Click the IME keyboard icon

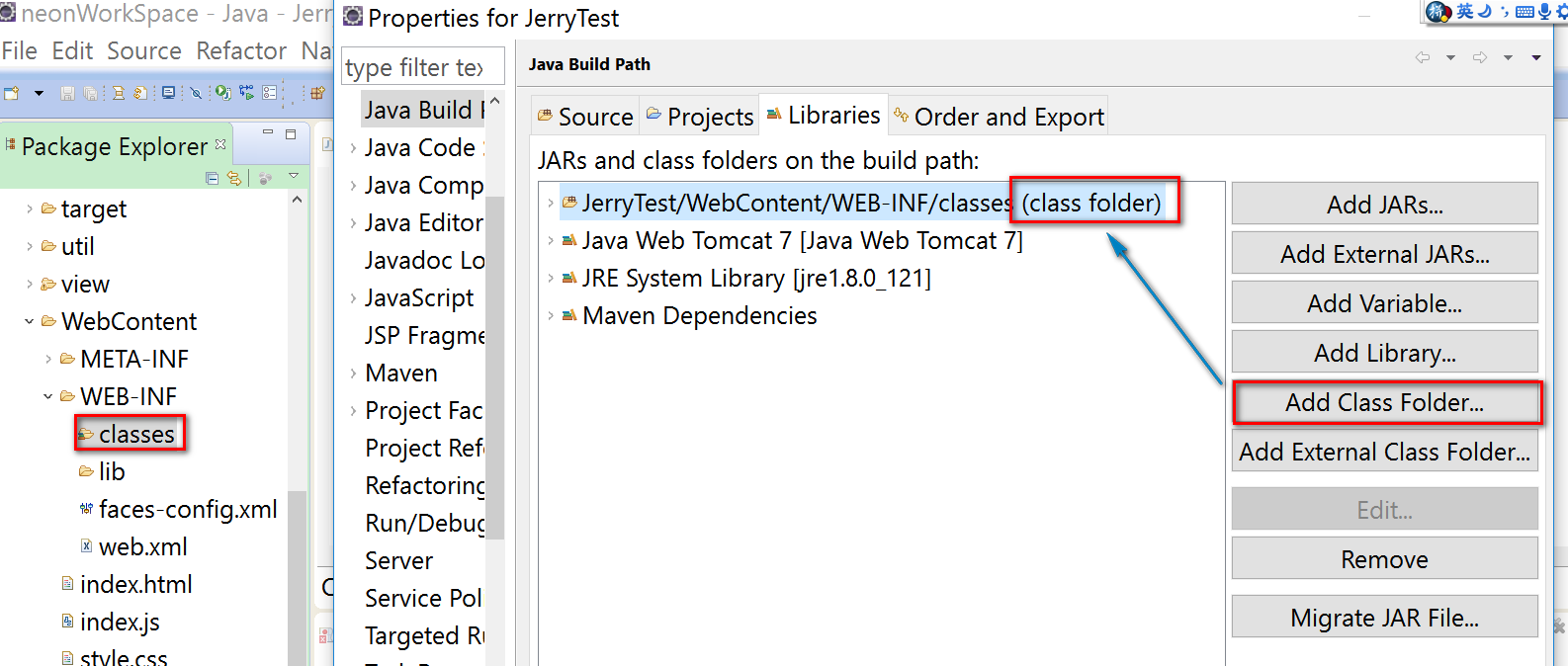1524,12
